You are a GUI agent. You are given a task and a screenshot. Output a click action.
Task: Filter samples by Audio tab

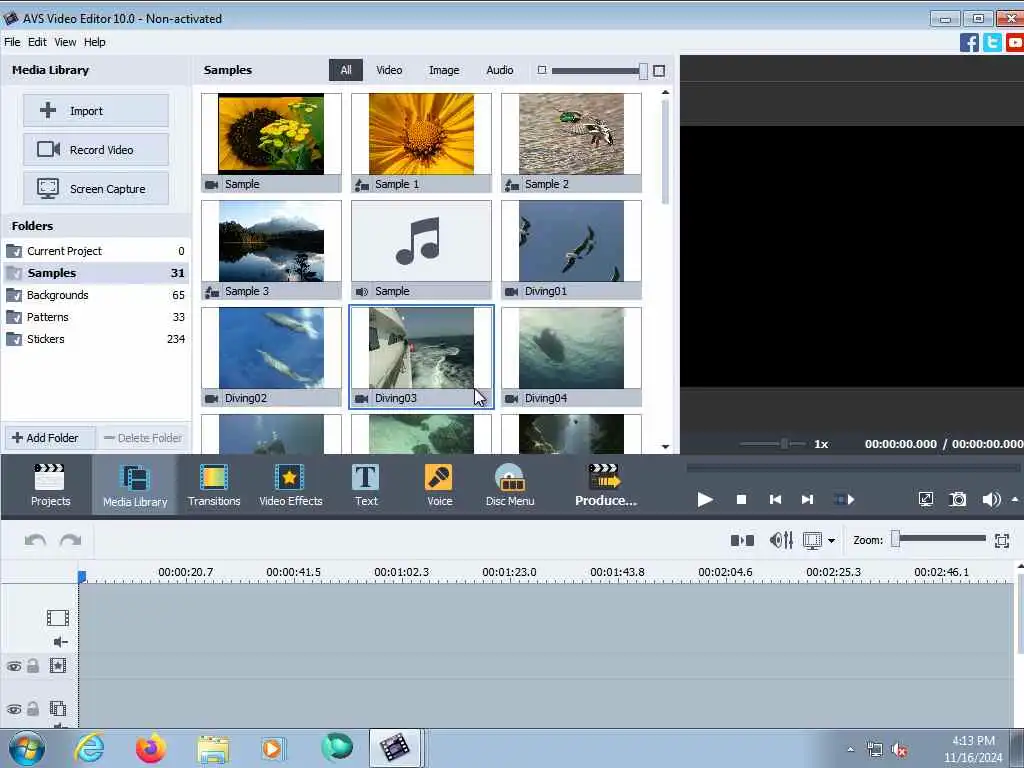(x=500, y=70)
